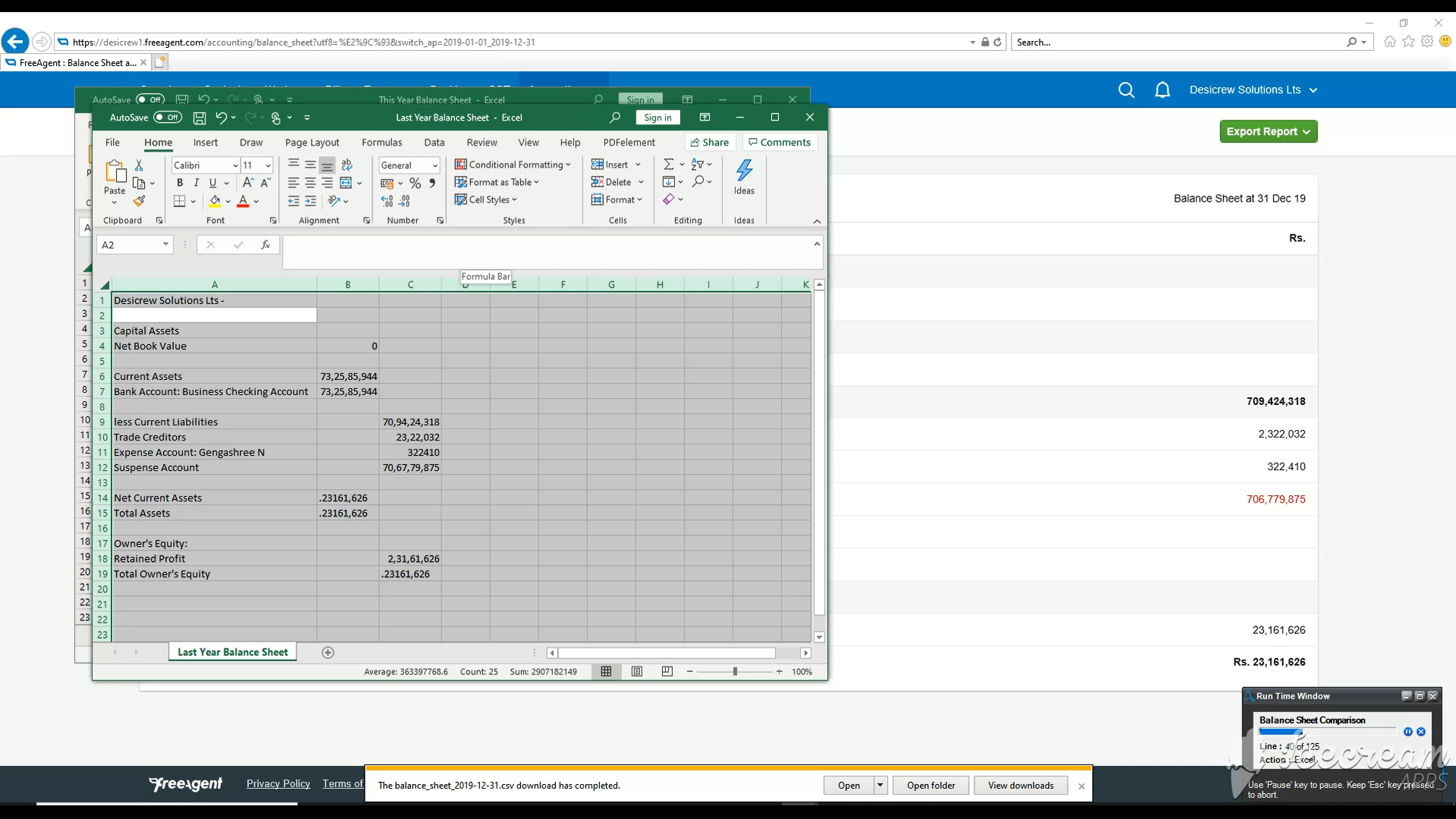Image resolution: width=1456 pixels, height=819 pixels.
Task: Switch to Page Break Preview view
Action: (x=667, y=672)
